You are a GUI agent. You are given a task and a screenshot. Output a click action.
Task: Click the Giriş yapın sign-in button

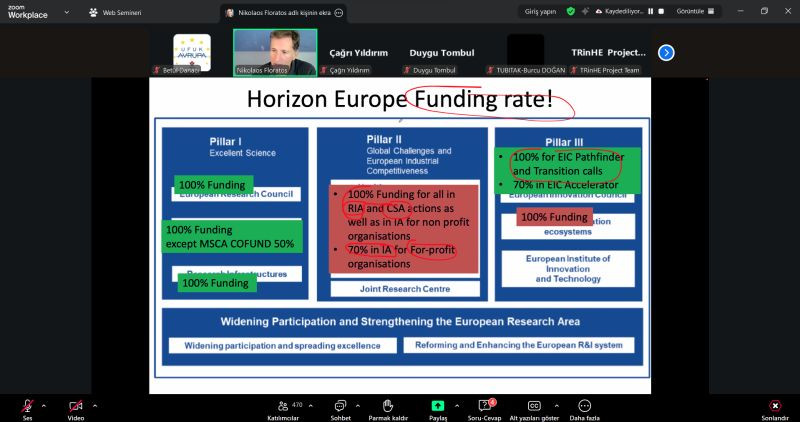coord(540,11)
